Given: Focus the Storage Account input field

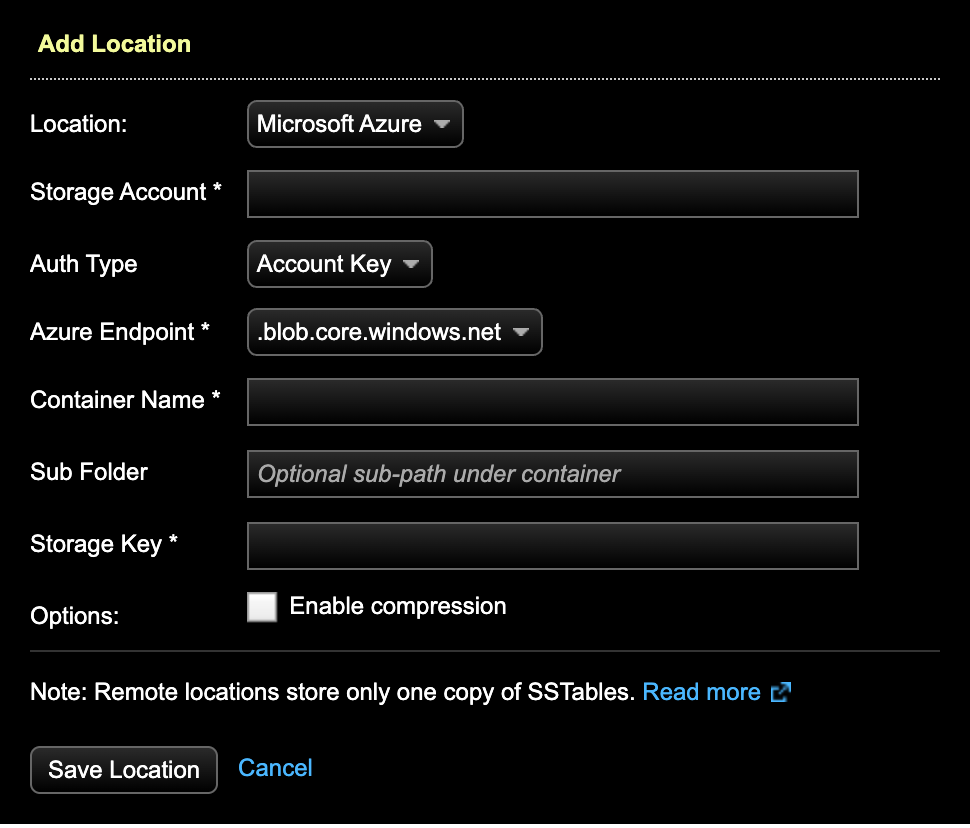Looking at the screenshot, I should [552, 193].
